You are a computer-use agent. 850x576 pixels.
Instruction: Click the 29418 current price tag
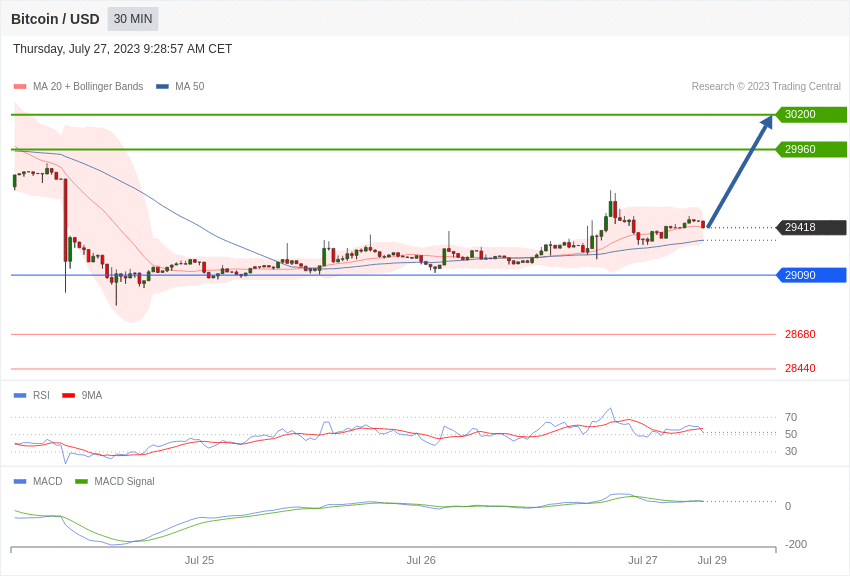(811, 227)
